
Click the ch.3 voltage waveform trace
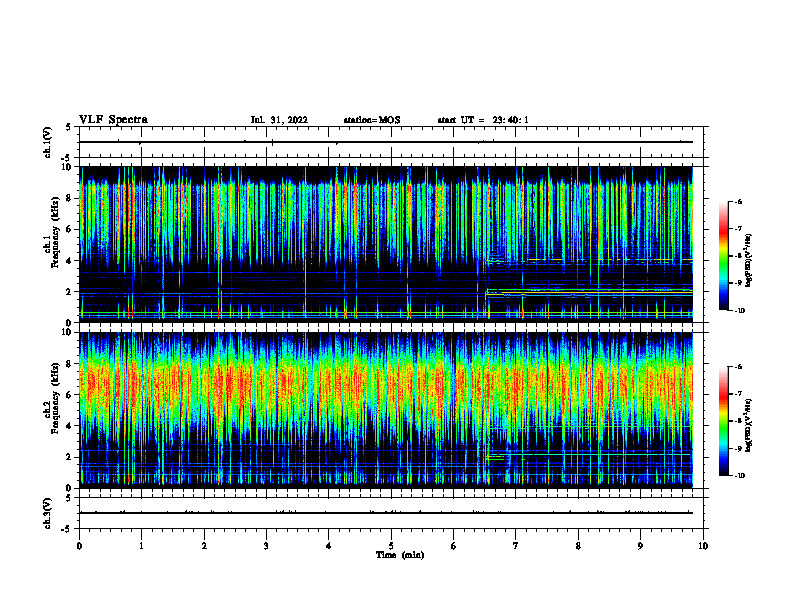click(x=386, y=513)
